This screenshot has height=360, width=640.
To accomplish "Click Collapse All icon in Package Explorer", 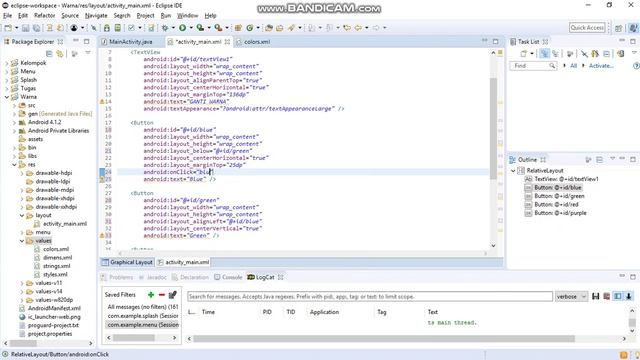I will [49, 53].
